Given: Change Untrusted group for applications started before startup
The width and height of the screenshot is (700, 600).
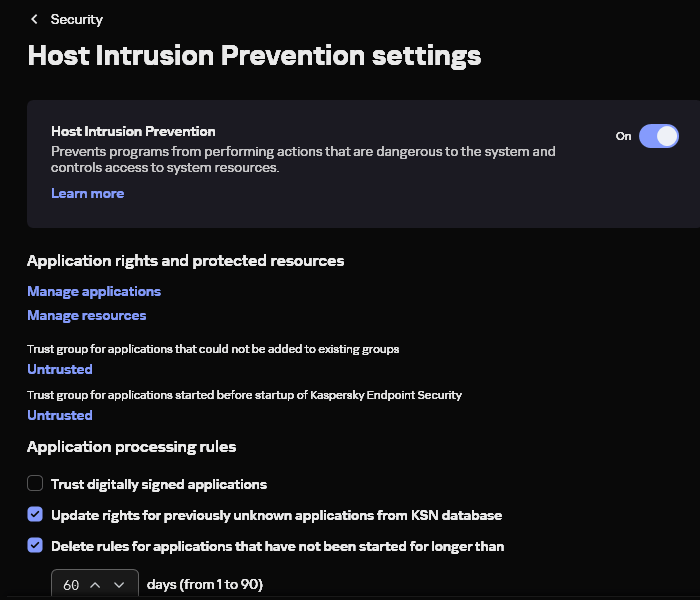Looking at the screenshot, I should (x=59, y=415).
